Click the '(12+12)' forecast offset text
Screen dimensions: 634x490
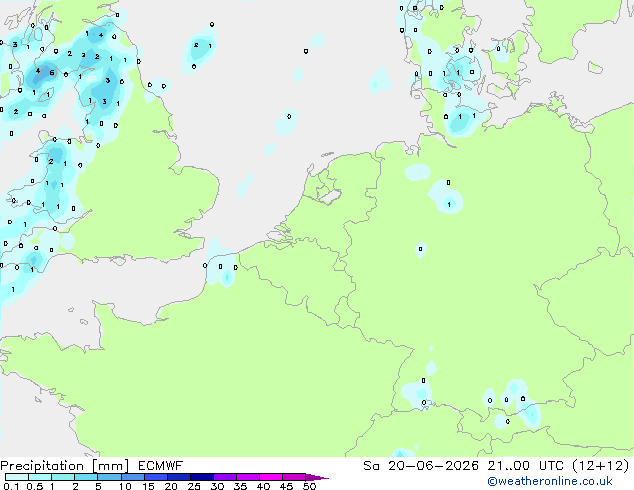click(x=601, y=466)
